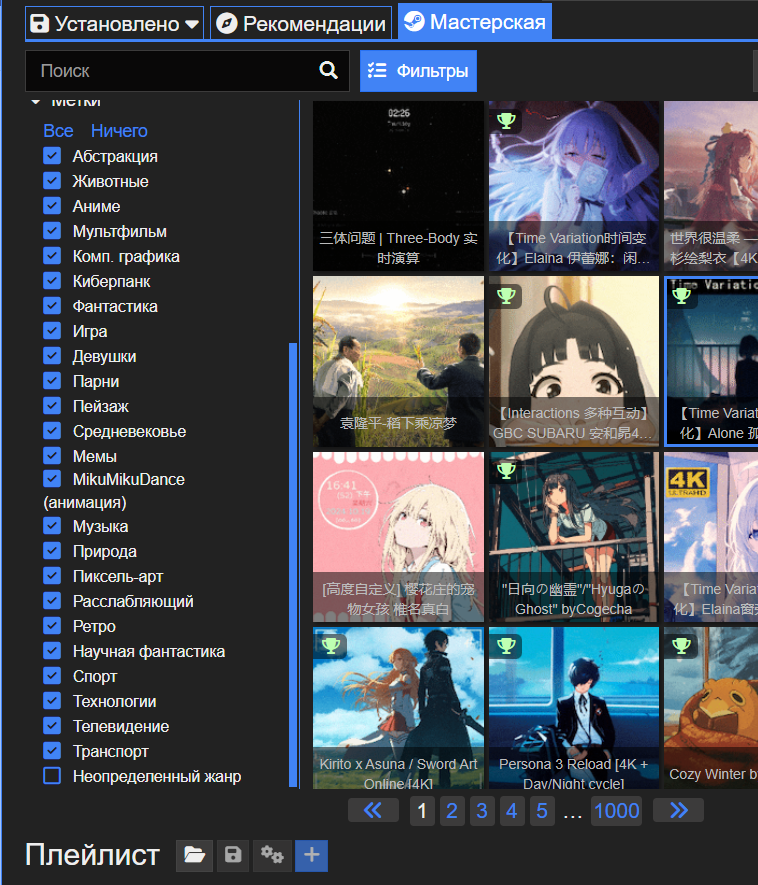This screenshot has height=885, width=758.
Task: Enable the Неопределенный жанр checkbox
Action: coord(52,776)
